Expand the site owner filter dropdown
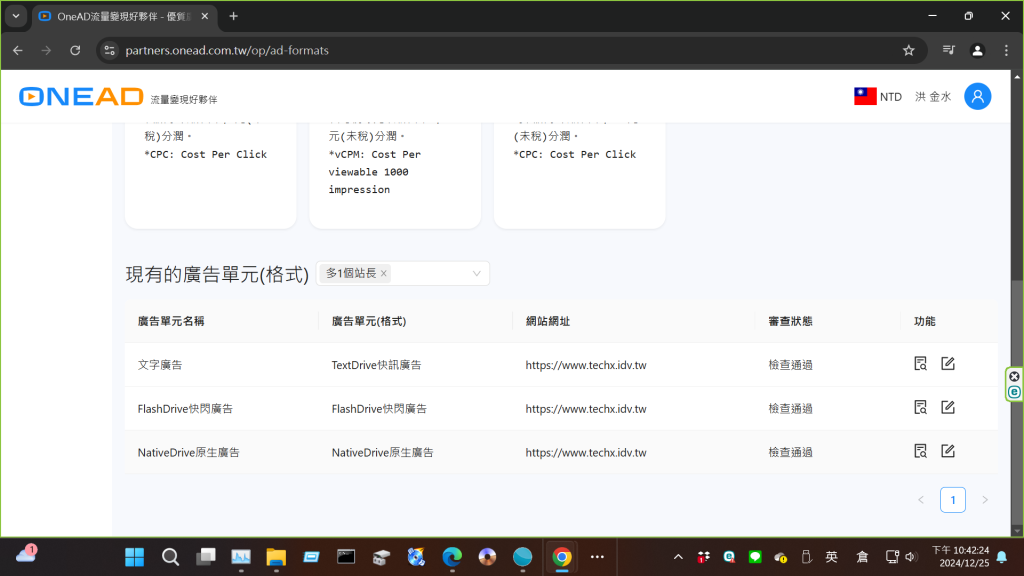This screenshot has height=576, width=1024. coord(476,273)
